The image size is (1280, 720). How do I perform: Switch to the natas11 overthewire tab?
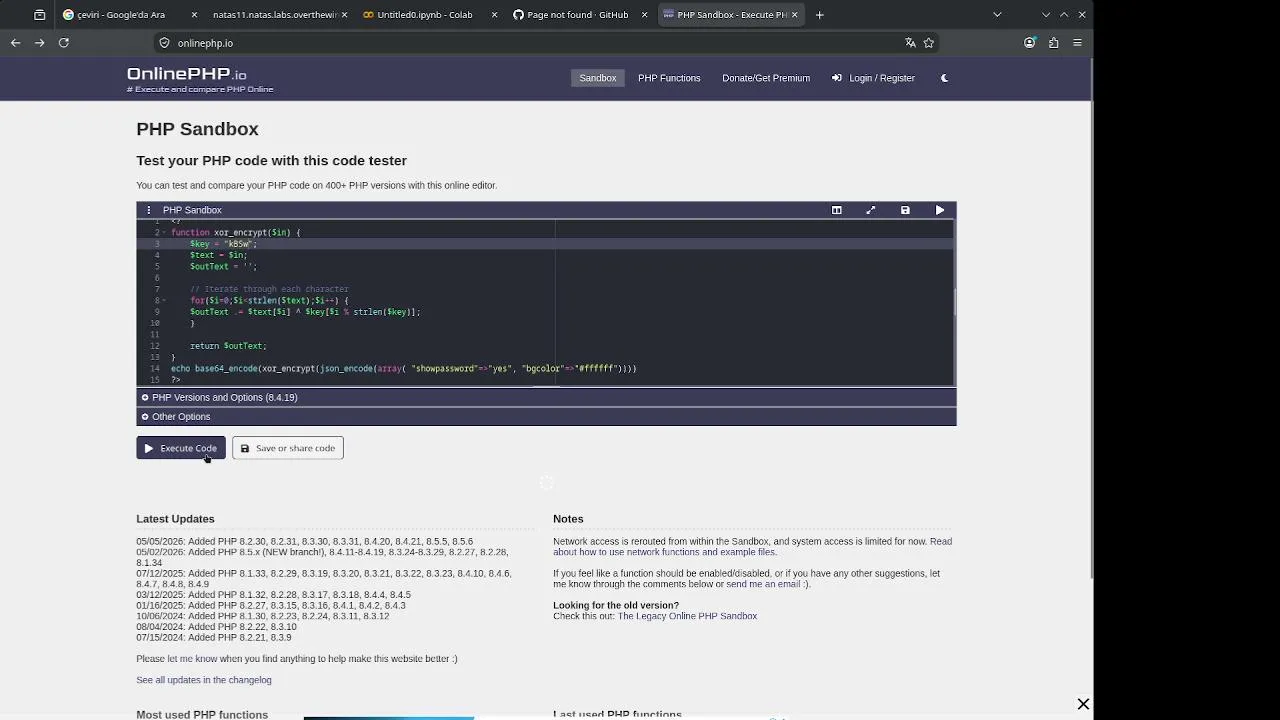[279, 15]
